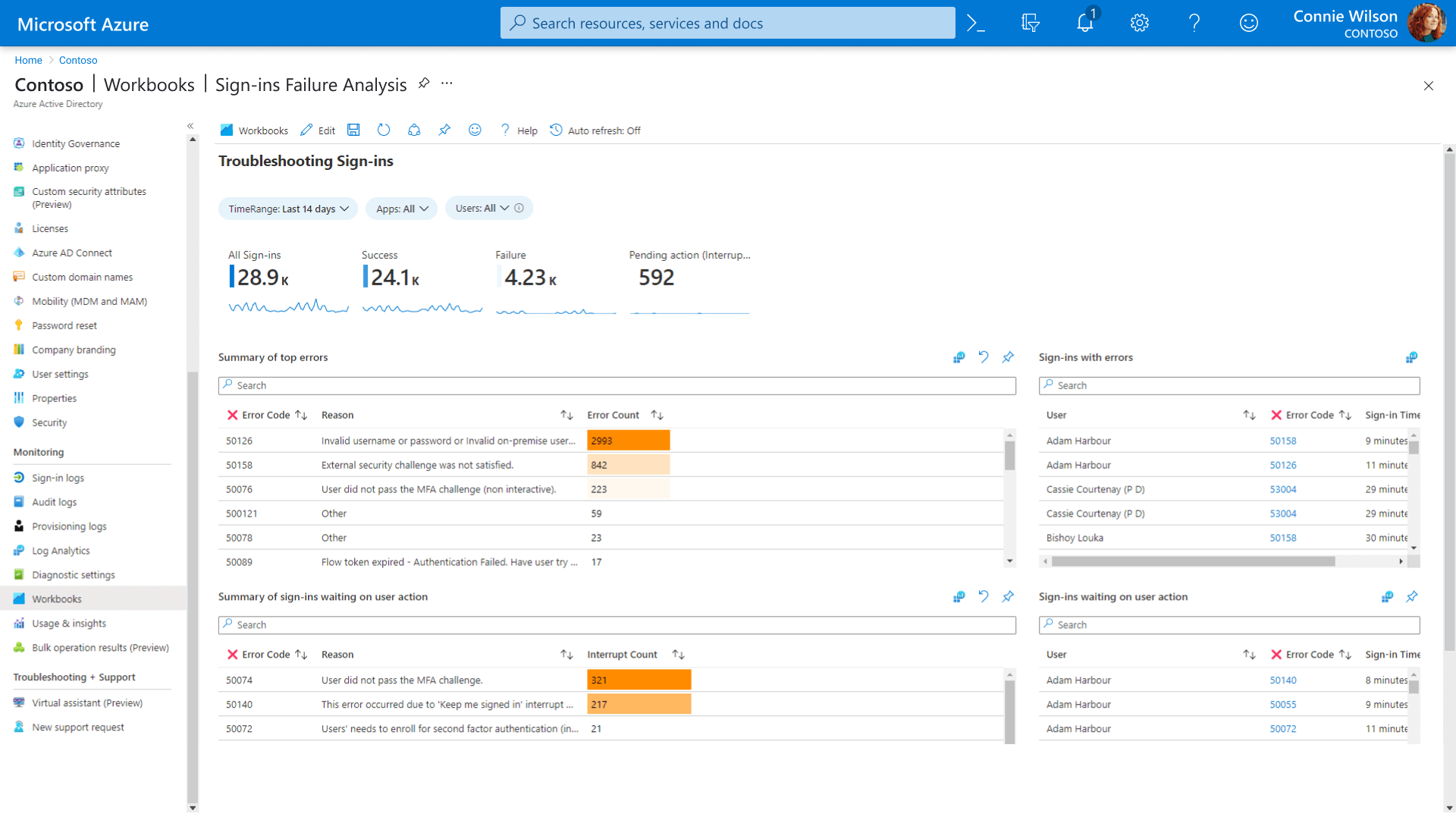Open the Apps: All filter dropdown

click(x=401, y=208)
